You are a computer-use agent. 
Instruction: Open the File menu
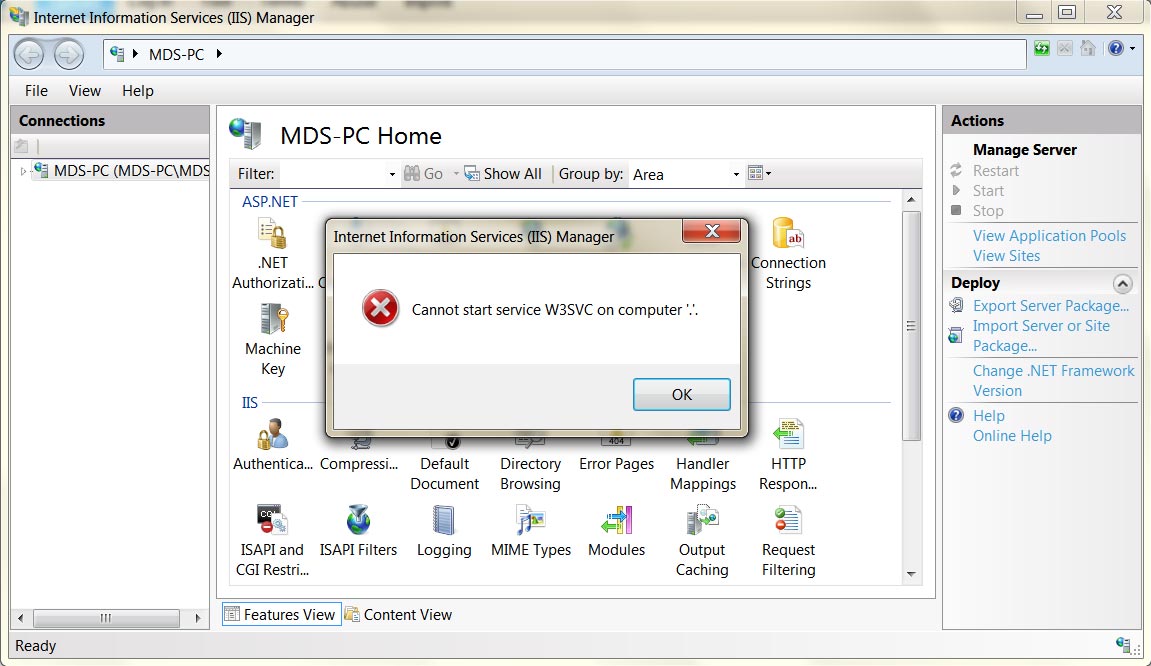tap(36, 90)
